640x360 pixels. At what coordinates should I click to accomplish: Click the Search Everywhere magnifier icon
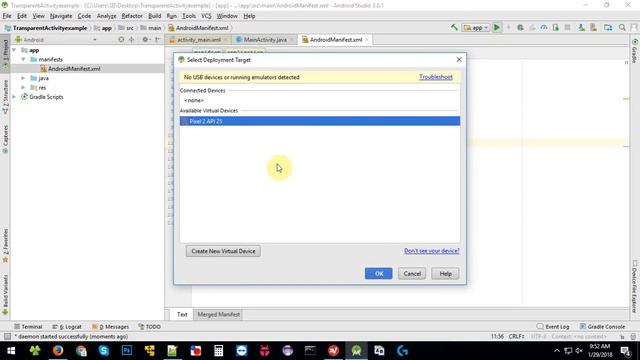622,28
